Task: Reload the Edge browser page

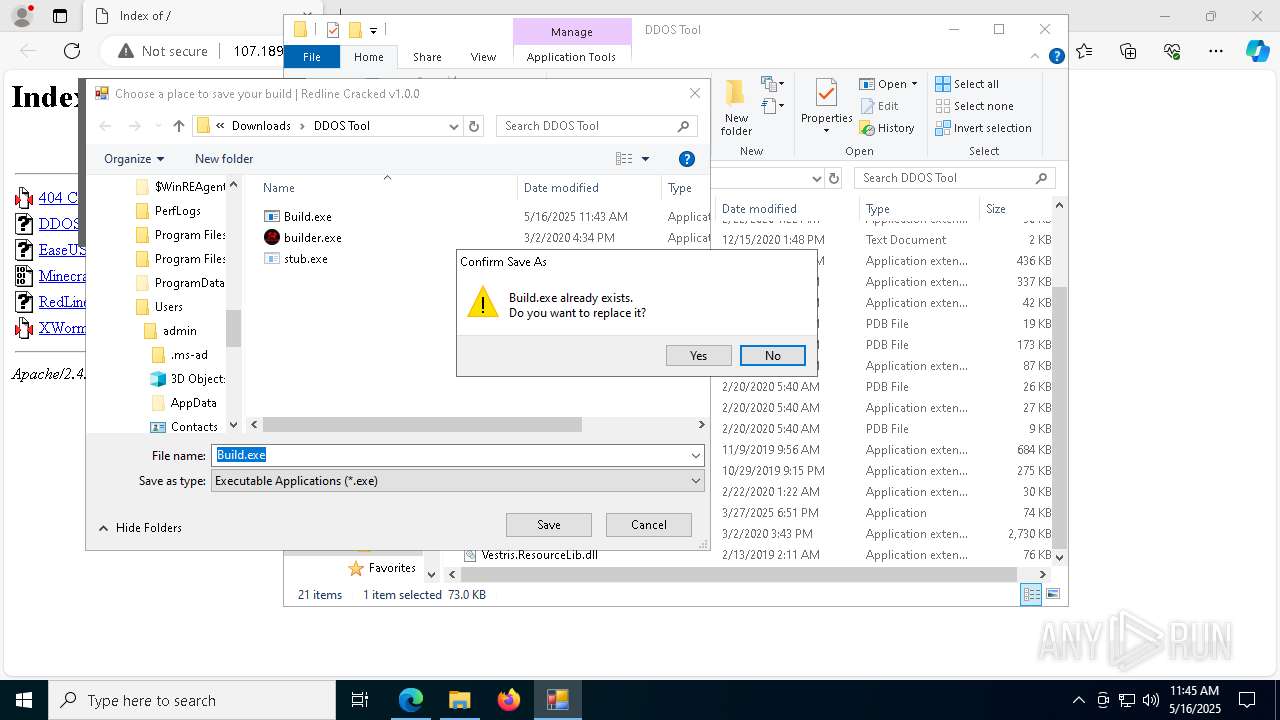Action: coord(72,51)
